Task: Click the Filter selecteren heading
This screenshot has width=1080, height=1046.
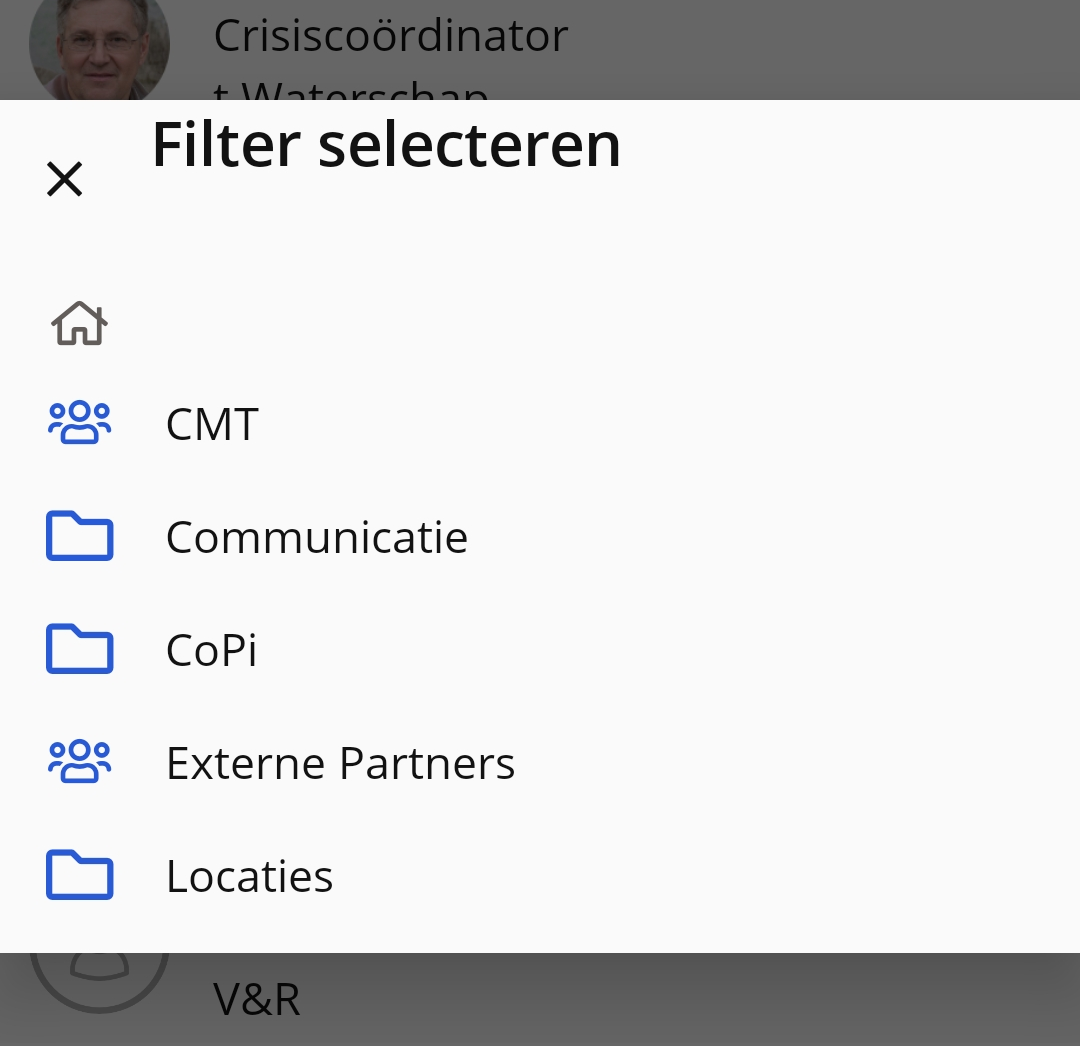Action: click(386, 145)
